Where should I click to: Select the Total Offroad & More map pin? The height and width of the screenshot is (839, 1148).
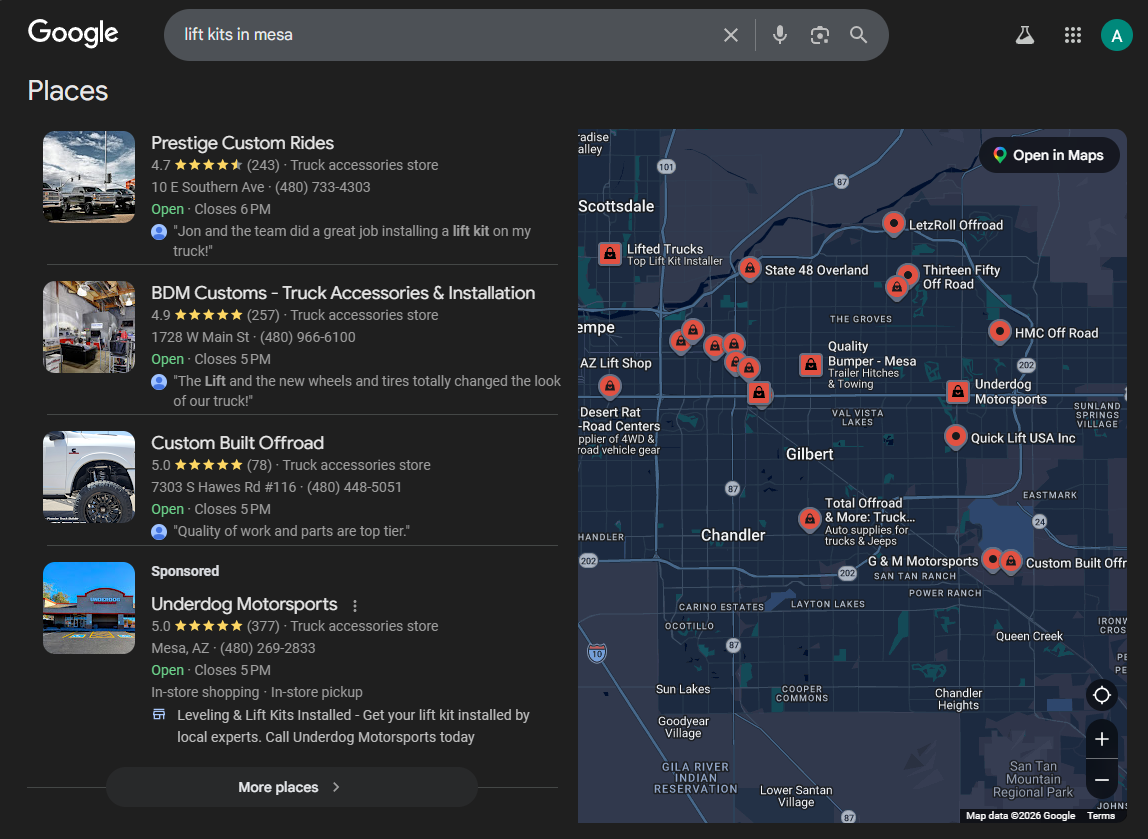809,519
